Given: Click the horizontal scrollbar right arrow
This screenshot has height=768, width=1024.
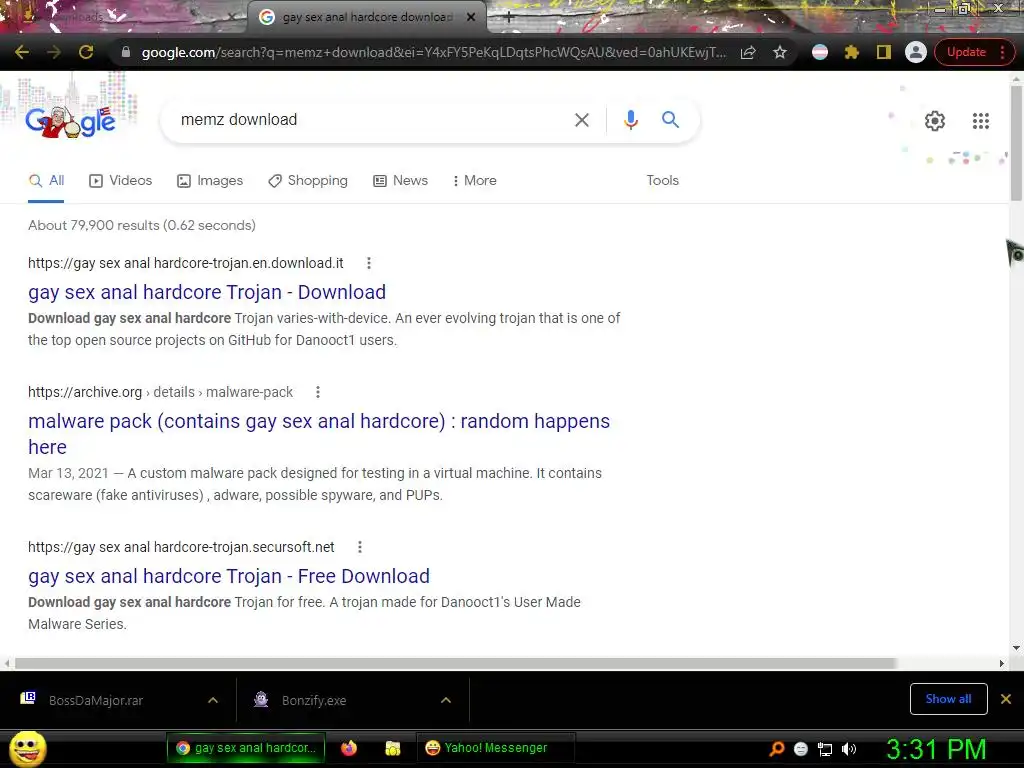Looking at the screenshot, I should click(x=1001, y=664).
